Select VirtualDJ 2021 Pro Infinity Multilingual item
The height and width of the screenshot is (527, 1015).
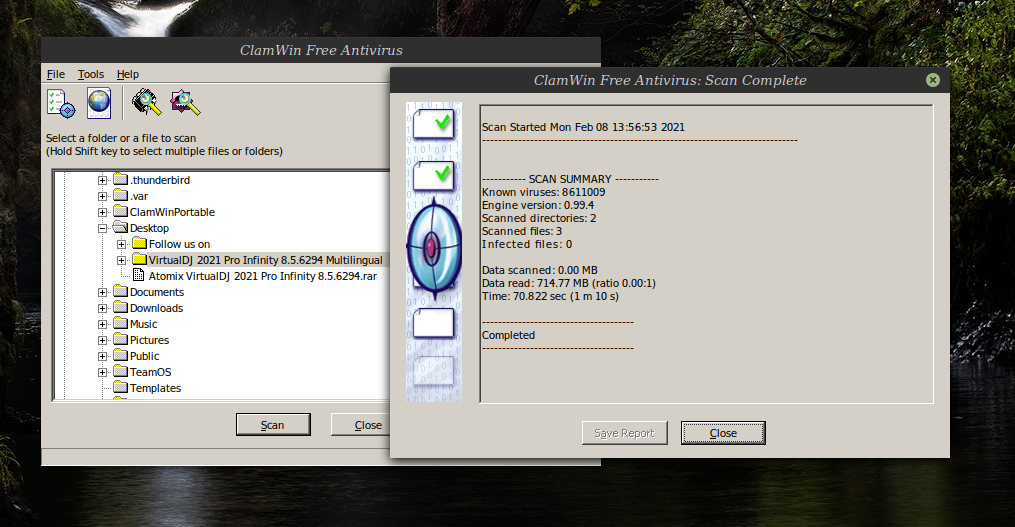click(x=265, y=260)
